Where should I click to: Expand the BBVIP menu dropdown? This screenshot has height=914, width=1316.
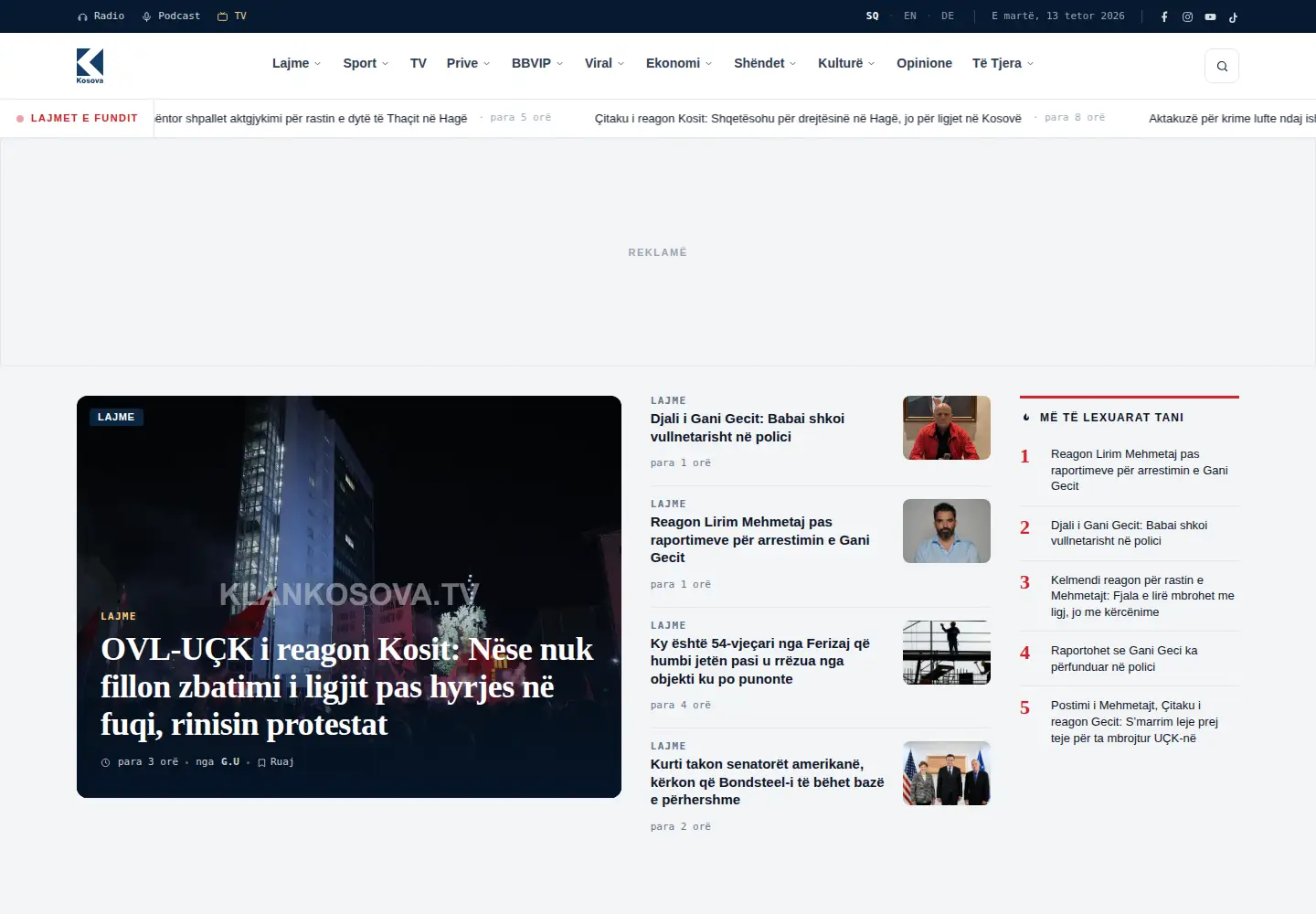[x=537, y=63]
